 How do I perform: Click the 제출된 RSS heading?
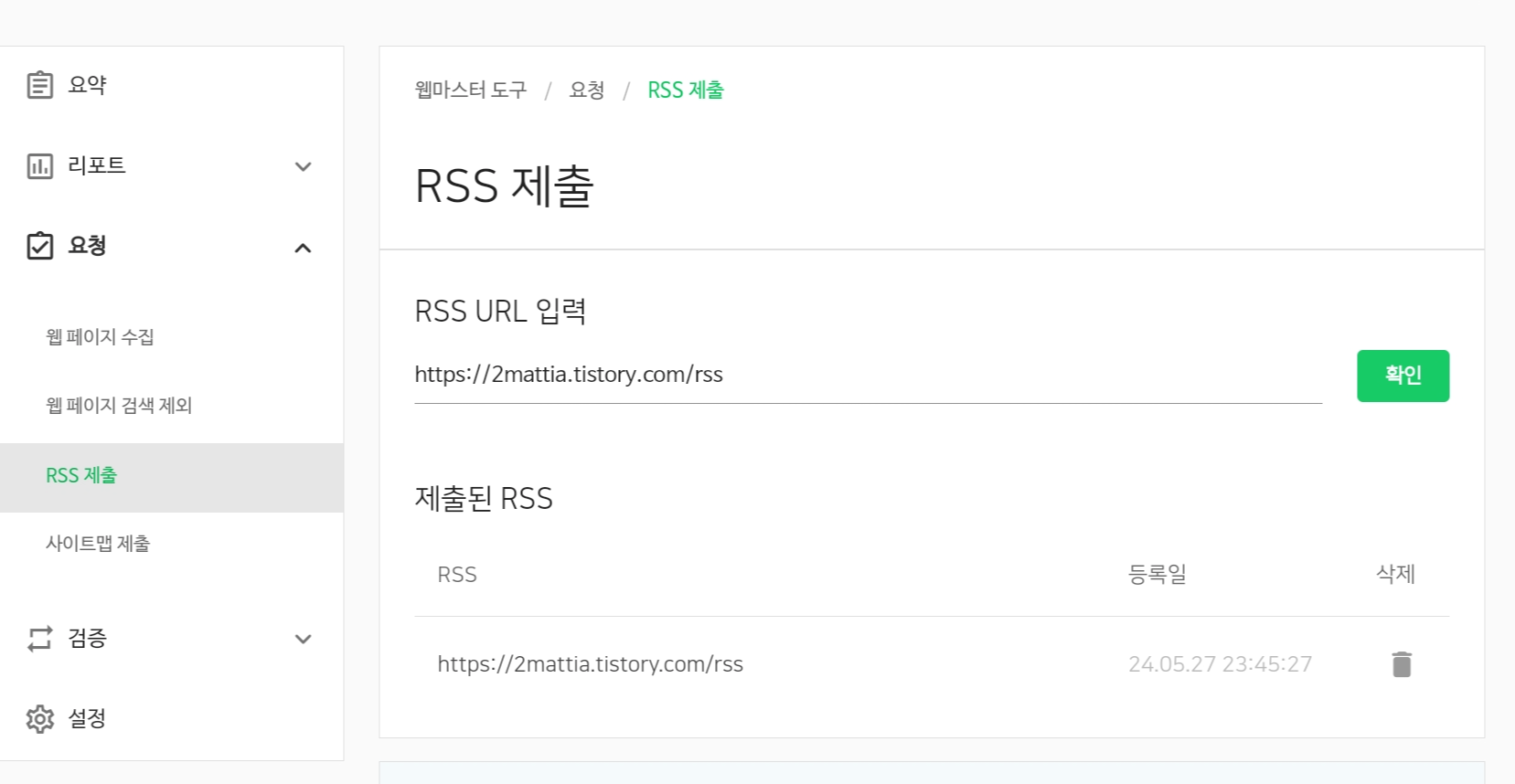click(x=484, y=499)
